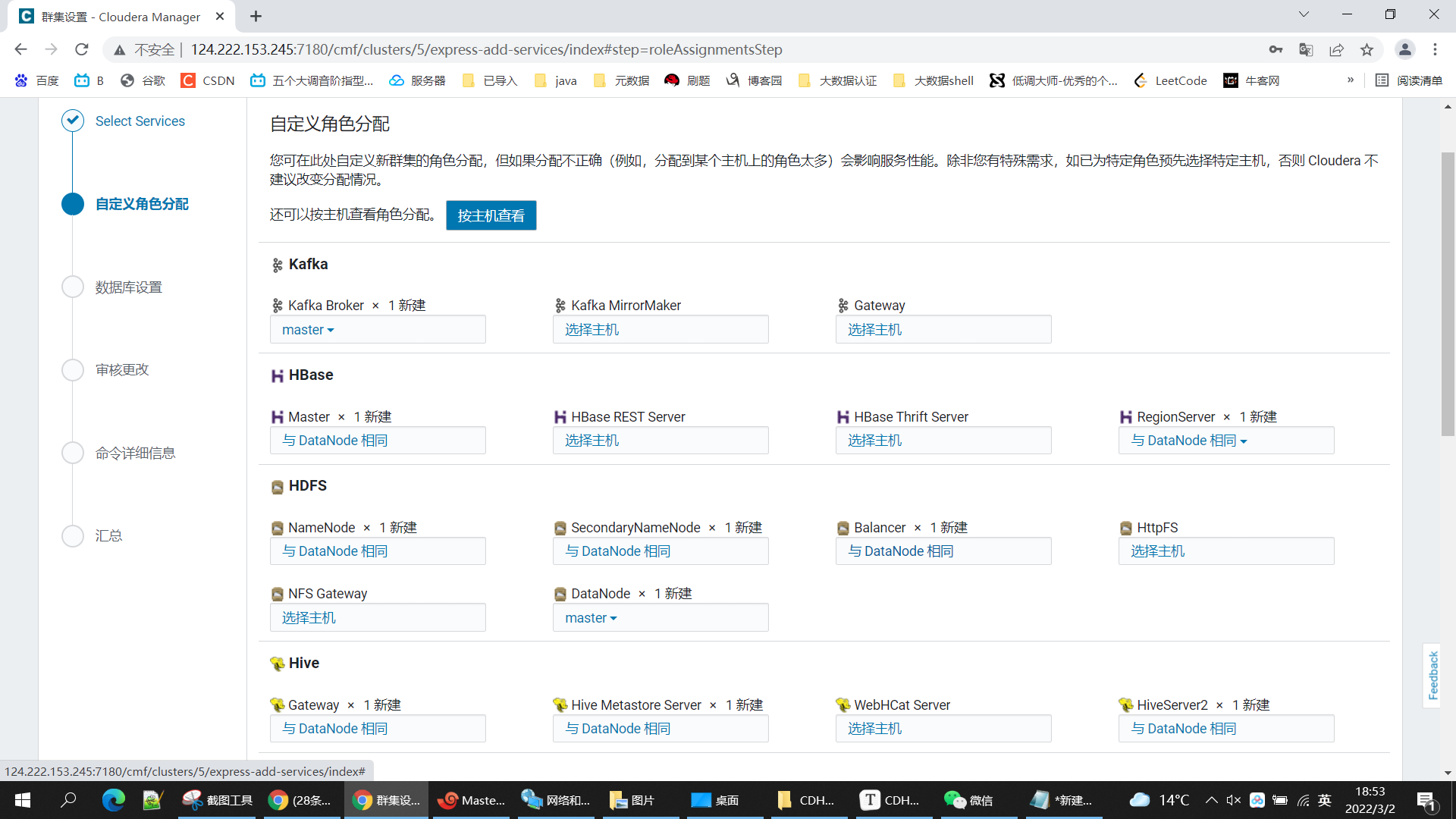This screenshot has height=819, width=1456.
Task: Bookmark page with star icon
Action: click(1367, 50)
